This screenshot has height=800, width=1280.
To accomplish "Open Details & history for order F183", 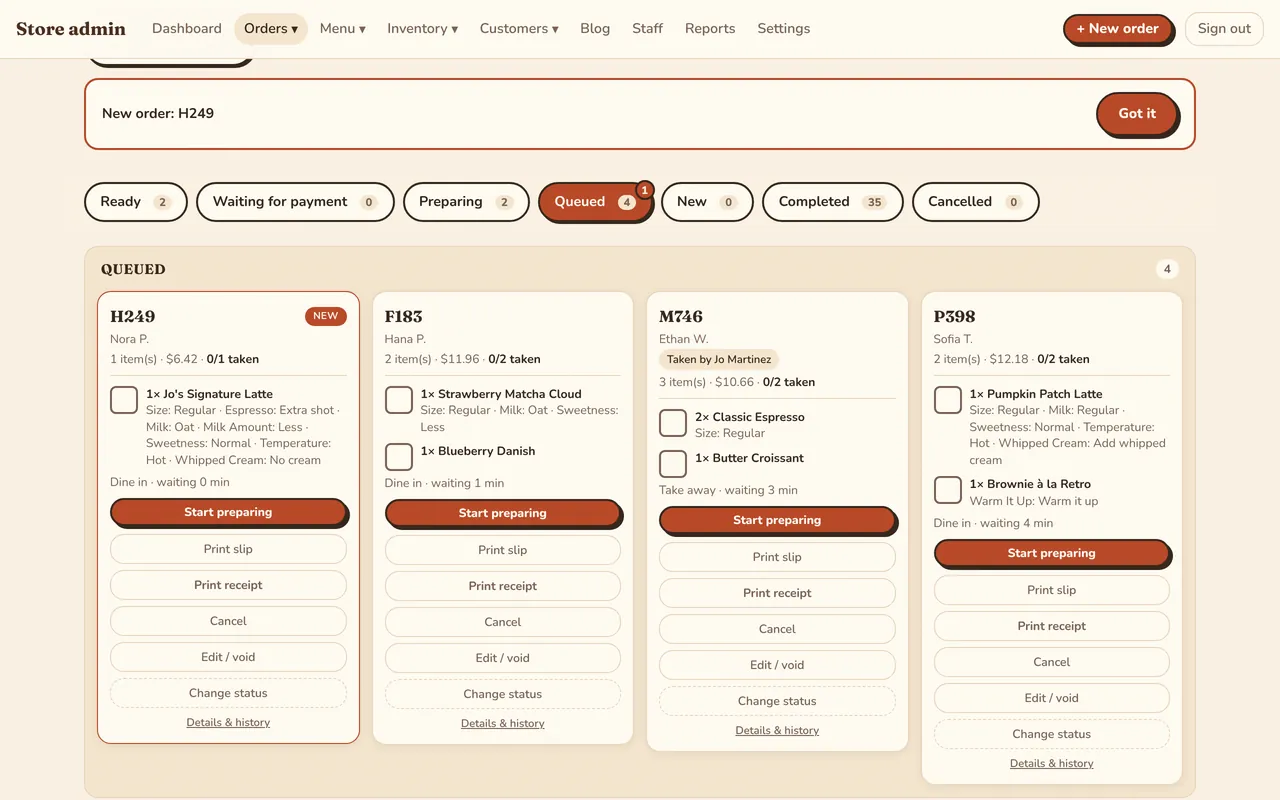I will point(503,724).
